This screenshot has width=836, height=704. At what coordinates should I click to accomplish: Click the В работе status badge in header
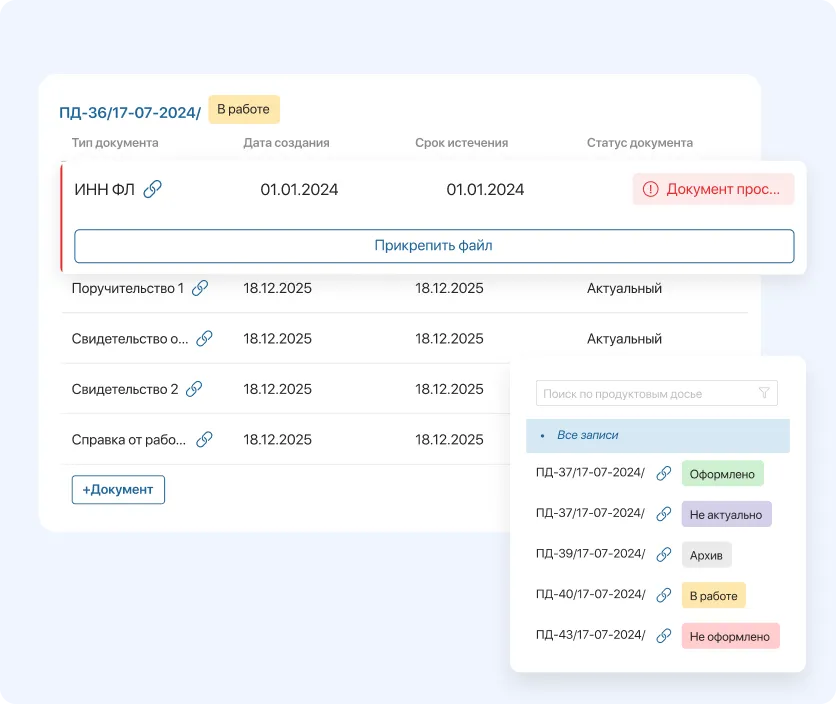244,109
